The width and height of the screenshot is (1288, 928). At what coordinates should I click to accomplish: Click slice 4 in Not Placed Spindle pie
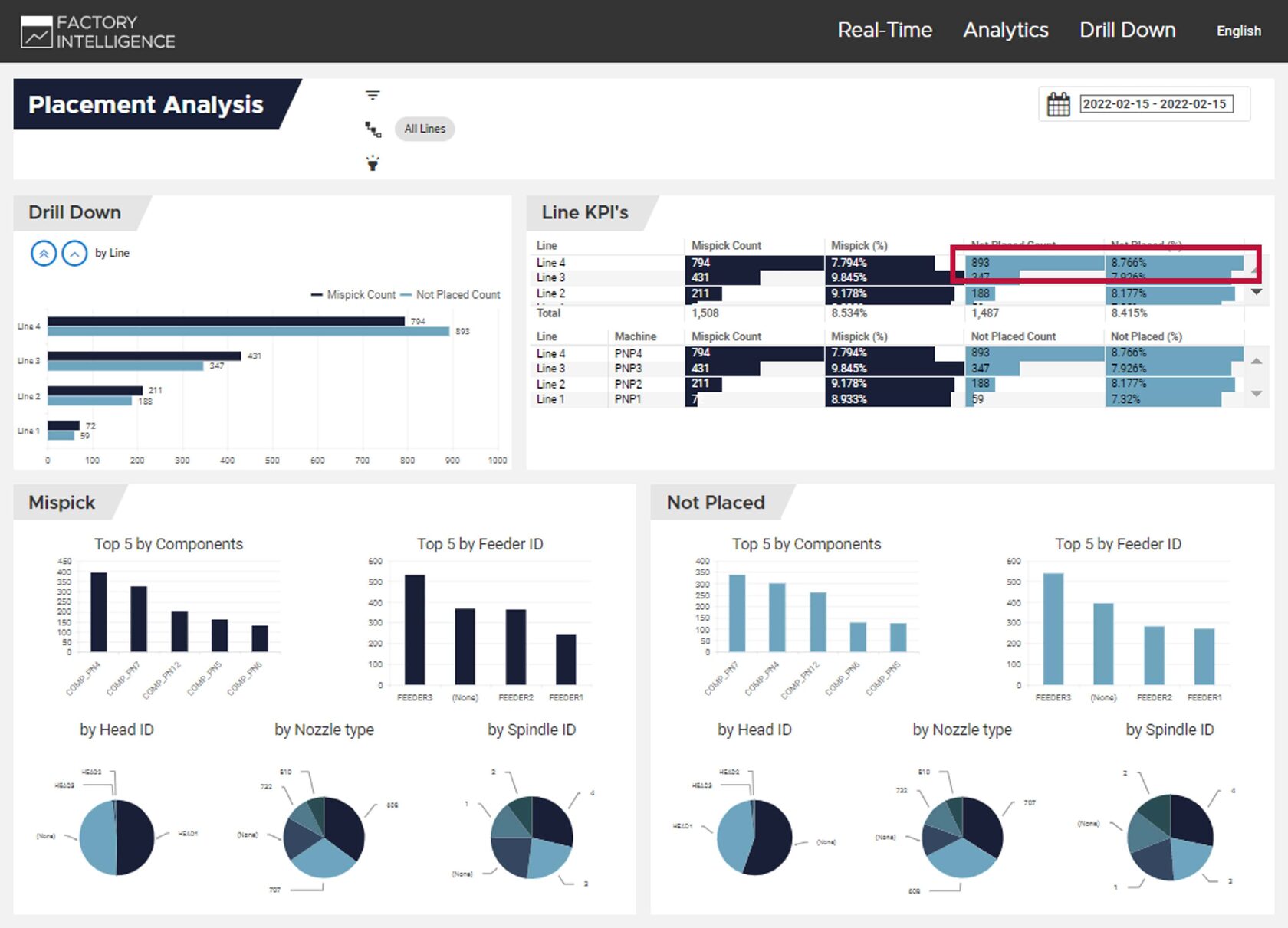click(x=1193, y=818)
